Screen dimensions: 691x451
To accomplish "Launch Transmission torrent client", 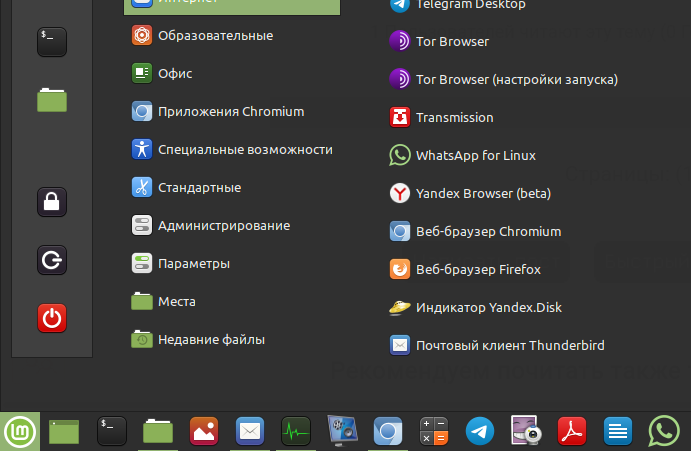I will (442, 117).
